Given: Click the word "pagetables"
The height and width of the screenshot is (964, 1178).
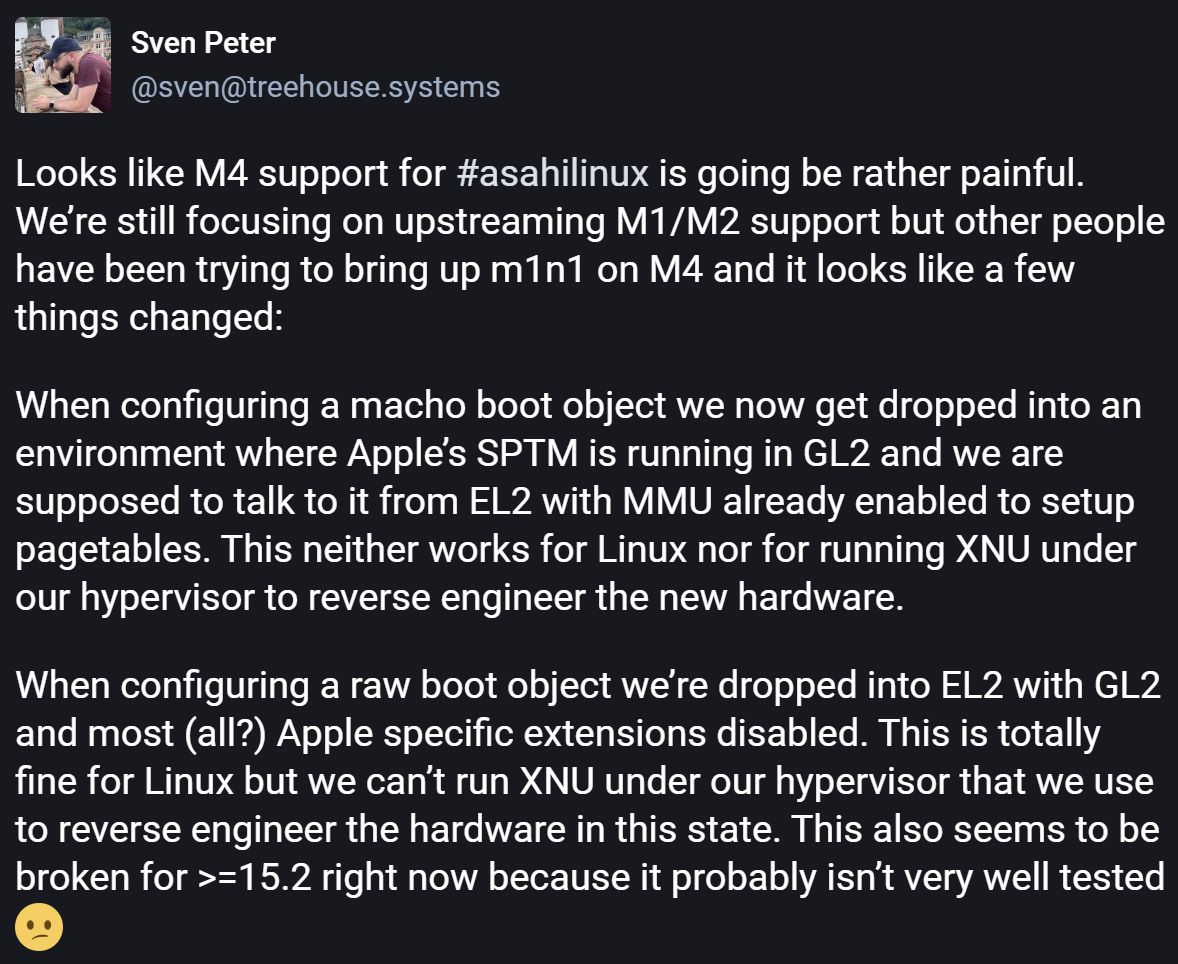Looking at the screenshot, I should 109,549.
